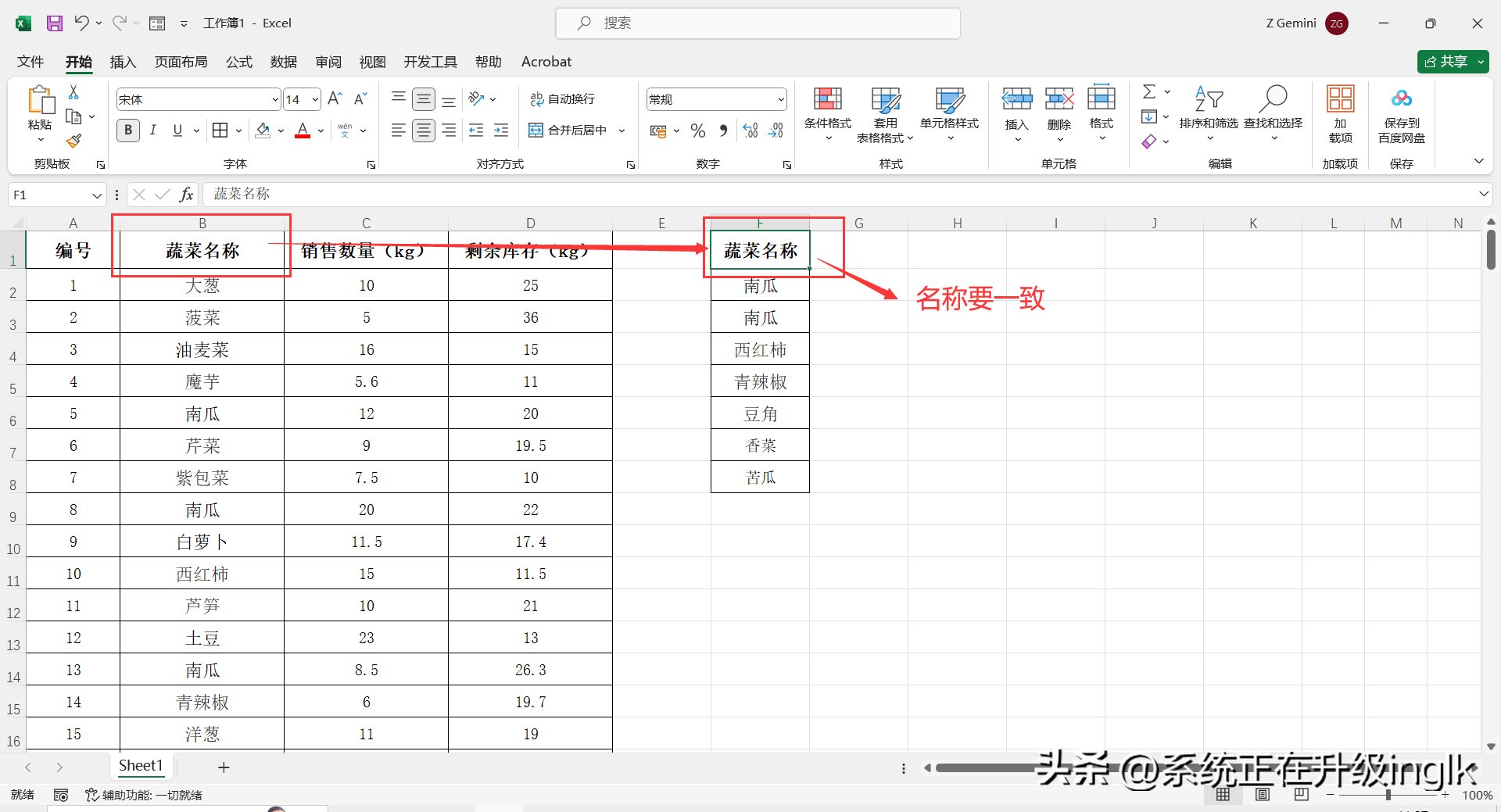Screen dimensions: 1501x812
Task: Open the Font group dialog launcher
Action: coord(371,165)
